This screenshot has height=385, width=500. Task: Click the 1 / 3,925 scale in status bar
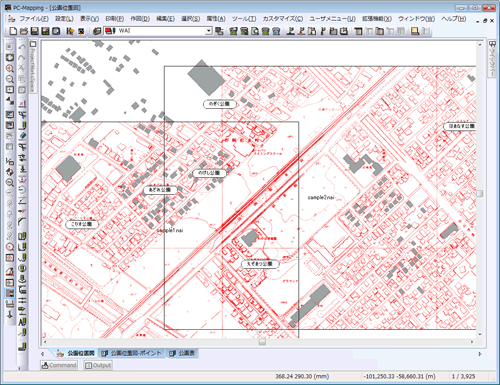click(463, 377)
